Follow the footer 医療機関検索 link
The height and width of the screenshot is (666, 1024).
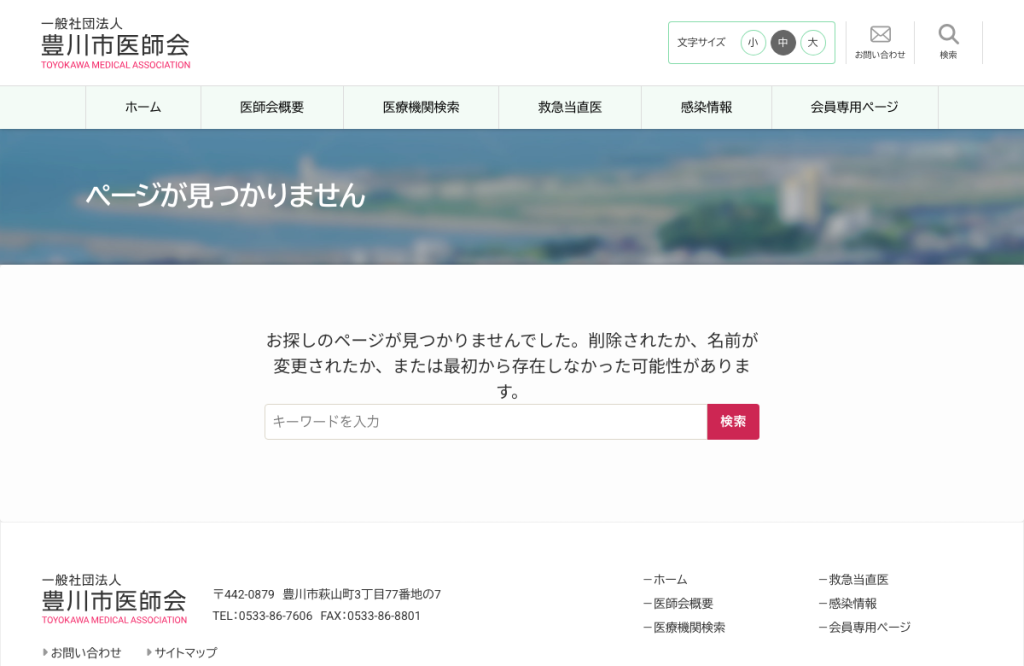(684, 628)
